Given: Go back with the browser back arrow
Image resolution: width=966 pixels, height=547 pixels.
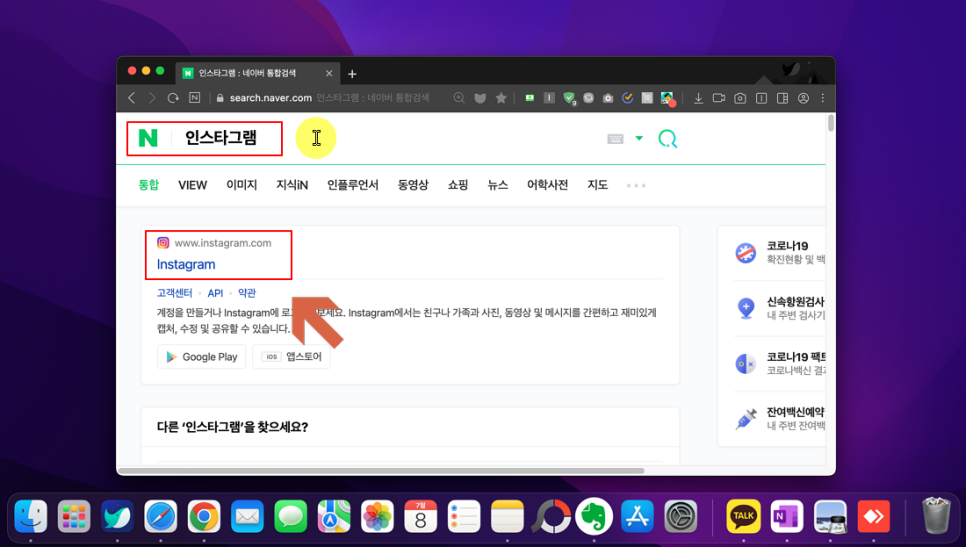Looking at the screenshot, I should click(x=131, y=98).
